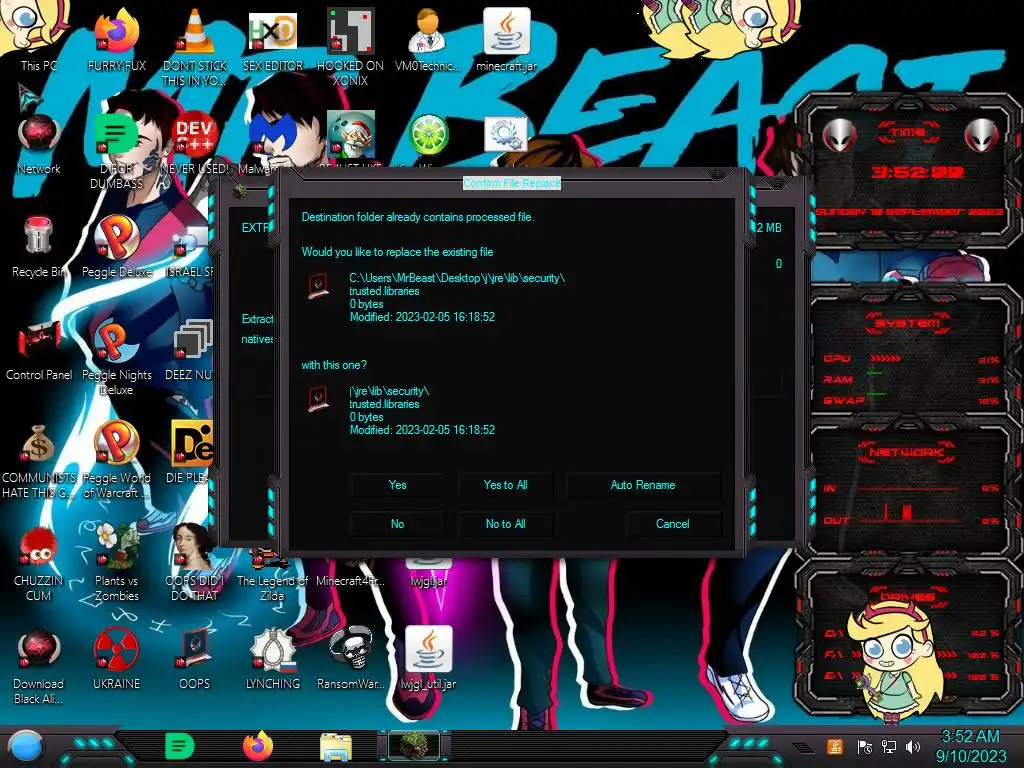
Task: Click Yes to replace the file
Action: pyautogui.click(x=397, y=485)
